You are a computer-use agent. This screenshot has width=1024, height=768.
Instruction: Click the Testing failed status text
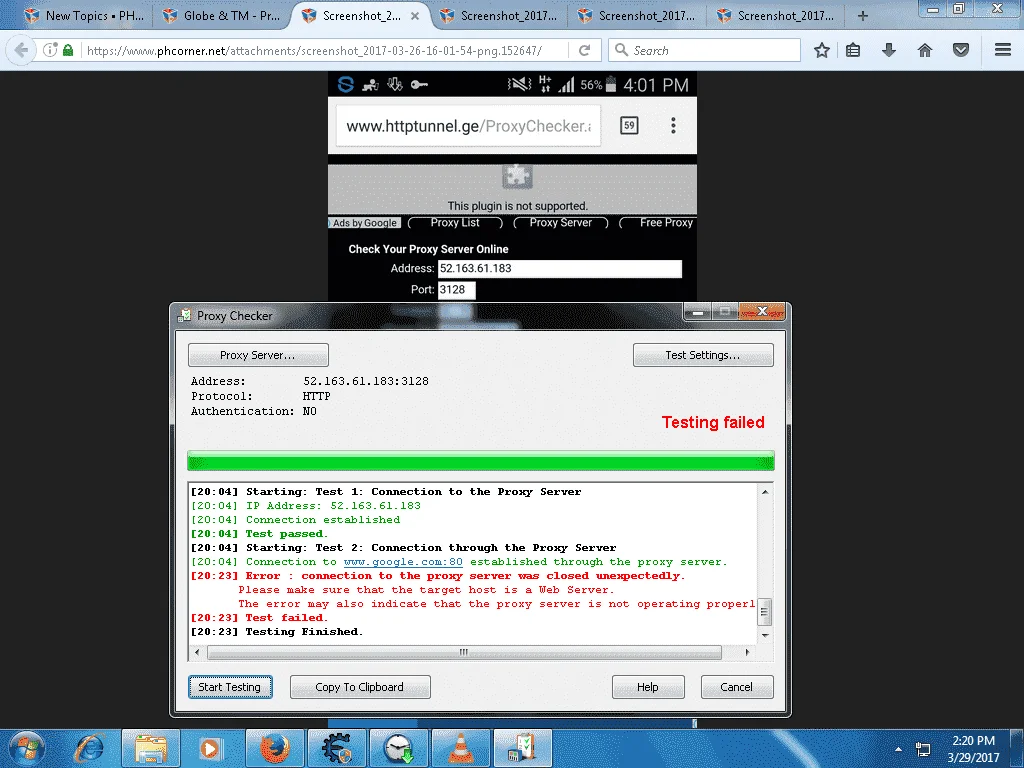click(713, 423)
